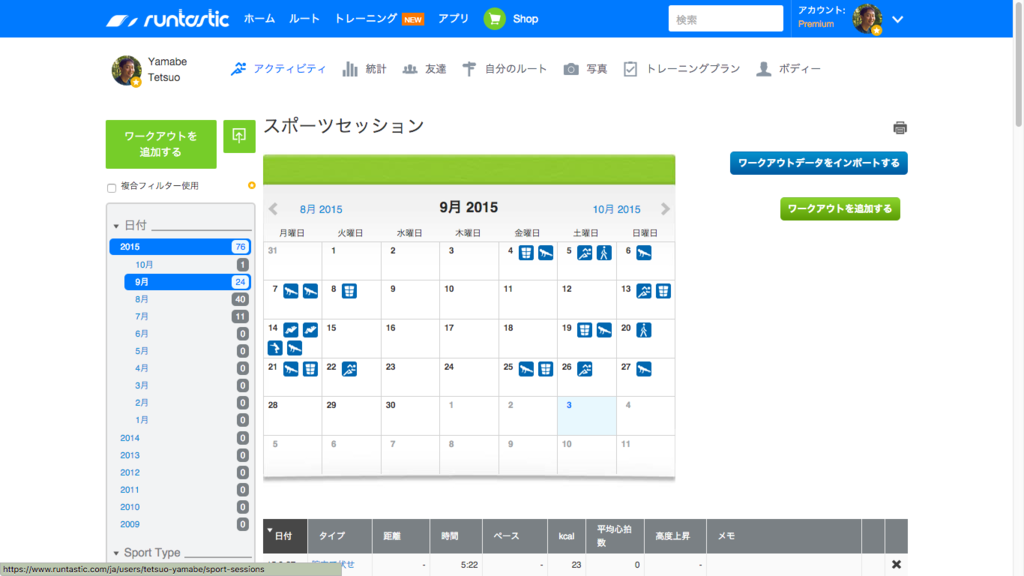This screenshot has width=1024, height=576.
Task: Select the strength workout grid icon on September 8
Action: tap(350, 292)
